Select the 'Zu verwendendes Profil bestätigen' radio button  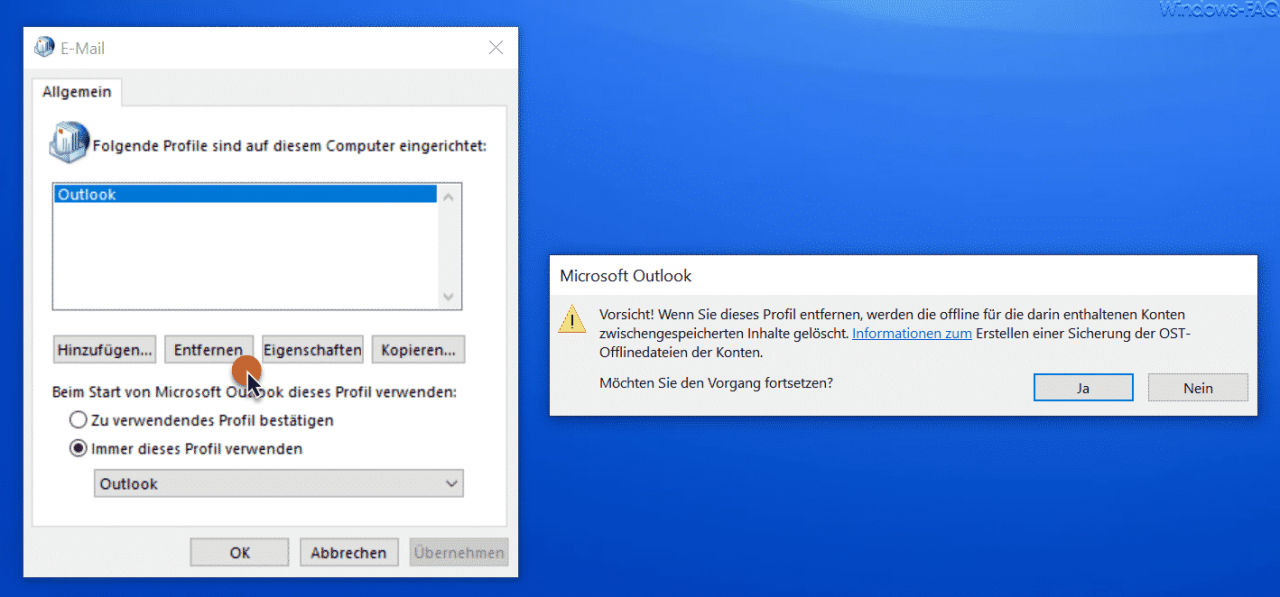pos(78,420)
